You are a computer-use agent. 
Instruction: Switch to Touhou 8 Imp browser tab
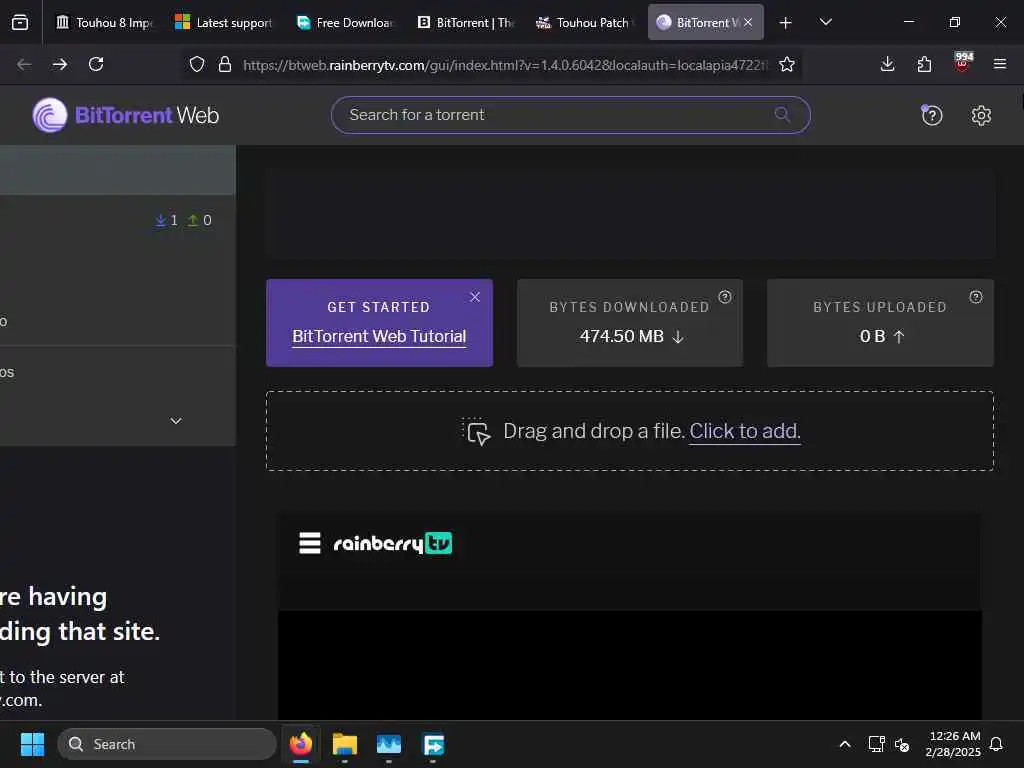pos(104,22)
